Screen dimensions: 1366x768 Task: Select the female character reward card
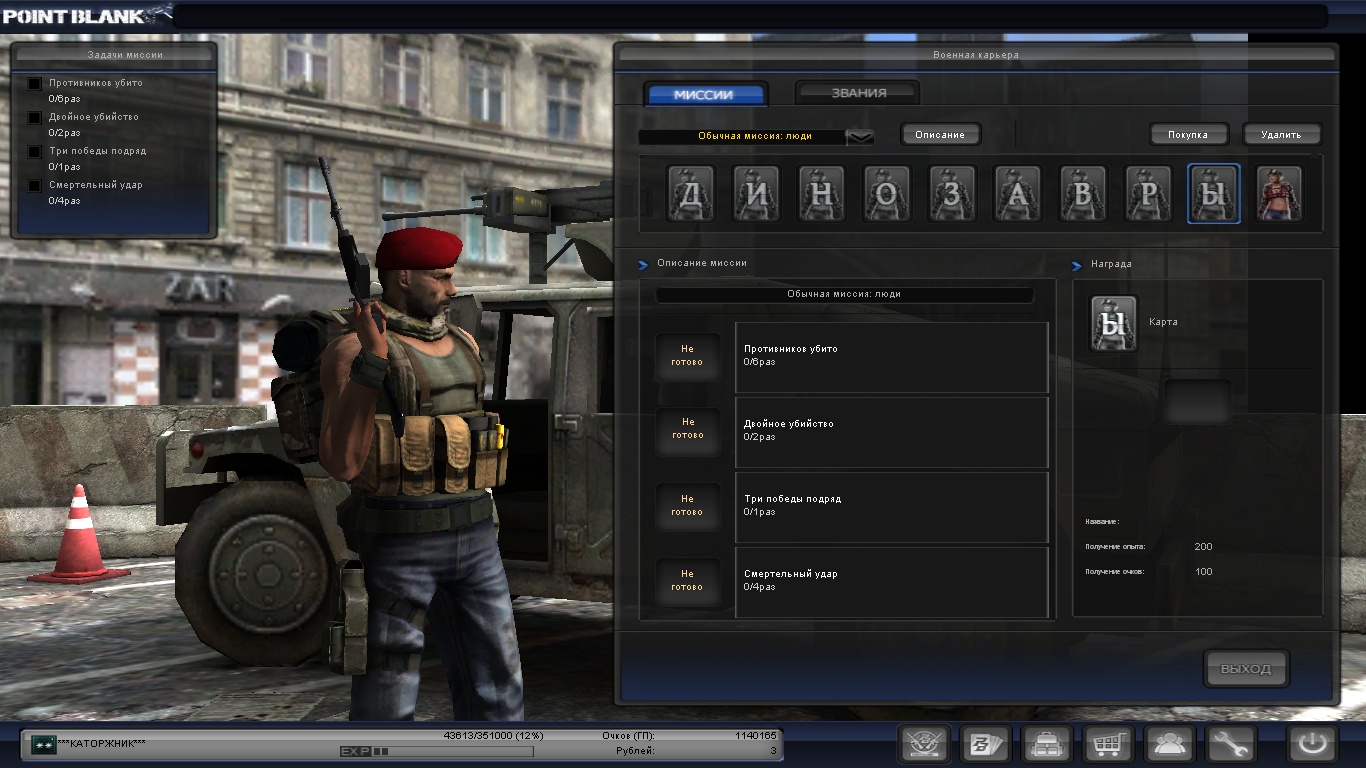pyautogui.click(x=1279, y=193)
